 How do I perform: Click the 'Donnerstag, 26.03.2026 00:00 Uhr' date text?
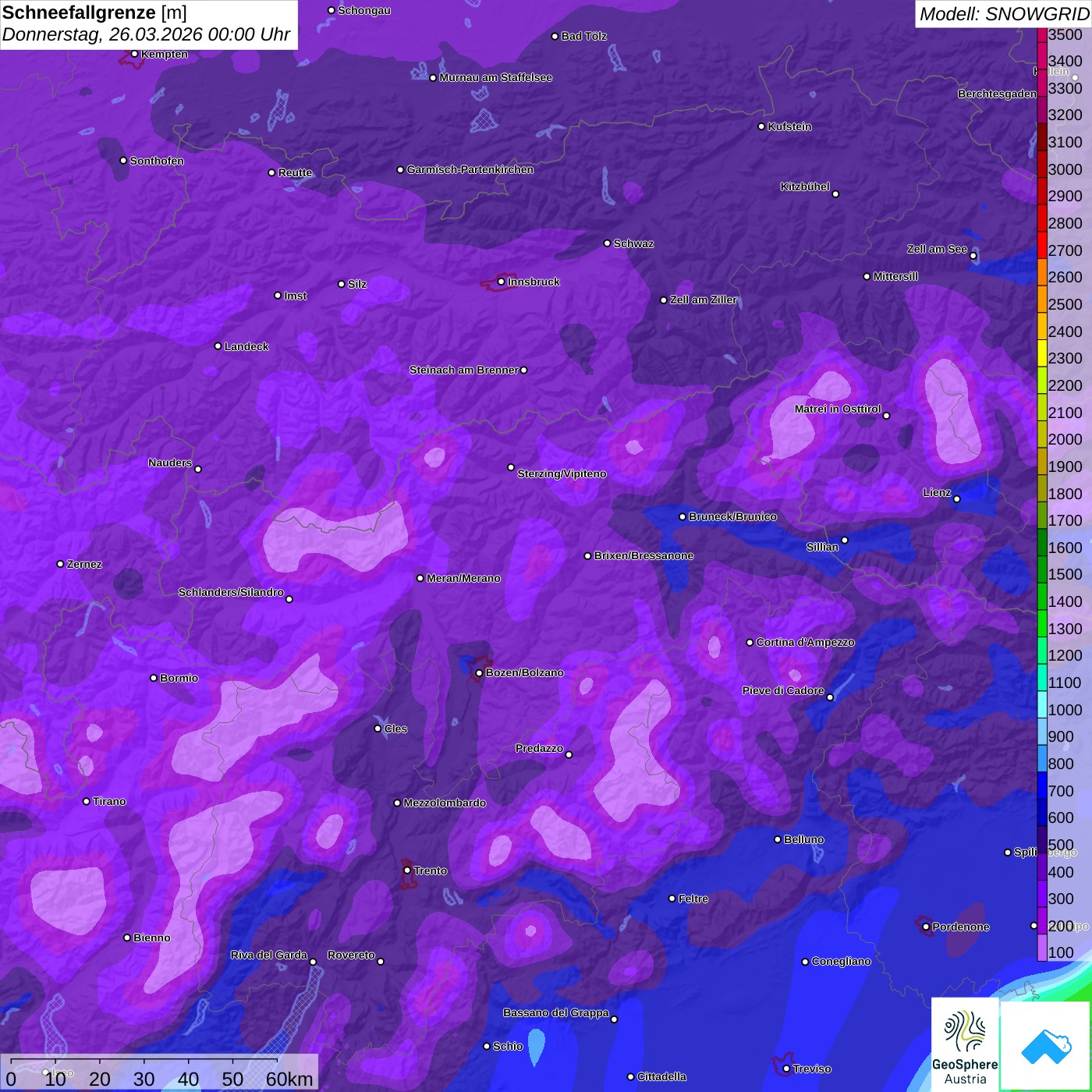click(x=146, y=34)
